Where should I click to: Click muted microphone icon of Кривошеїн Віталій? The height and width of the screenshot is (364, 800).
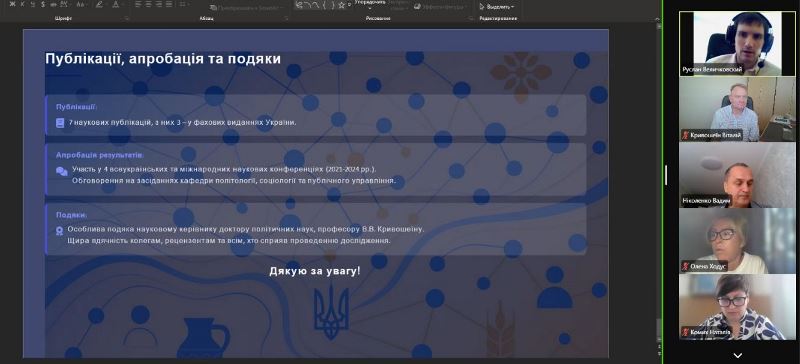pyautogui.click(x=686, y=135)
